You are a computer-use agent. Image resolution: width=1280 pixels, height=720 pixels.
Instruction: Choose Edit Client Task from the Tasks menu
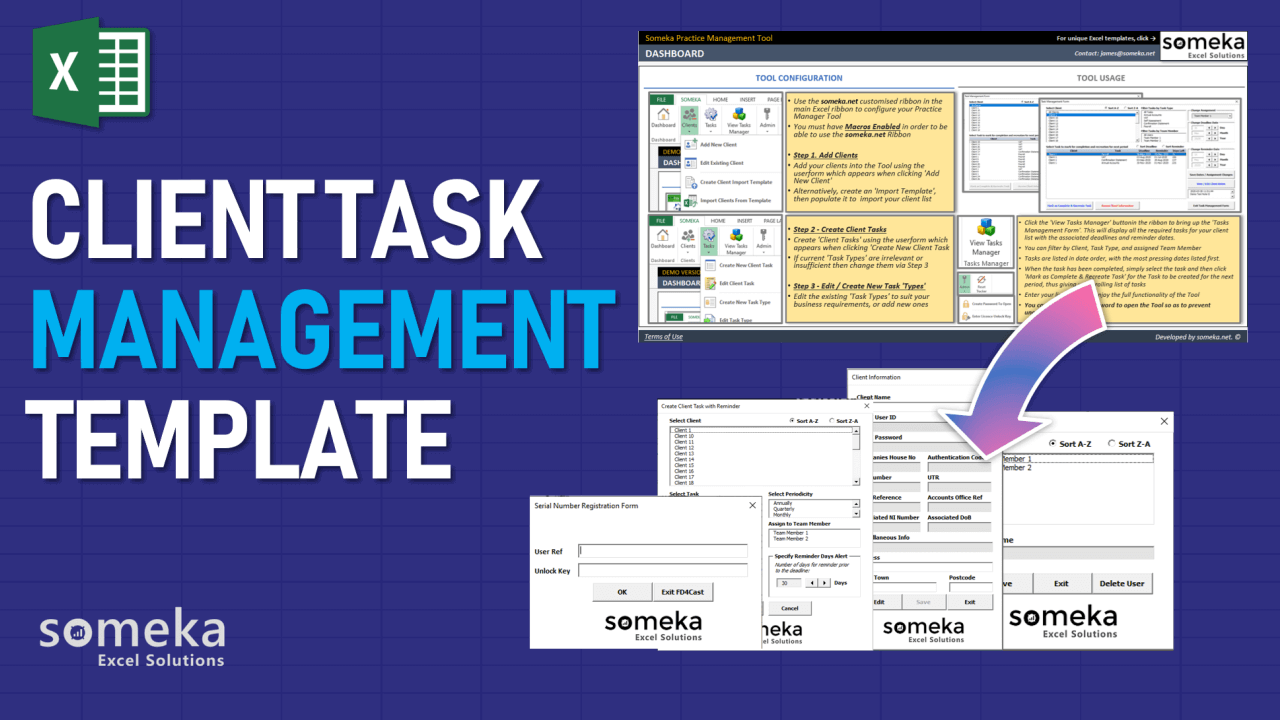click(730, 283)
